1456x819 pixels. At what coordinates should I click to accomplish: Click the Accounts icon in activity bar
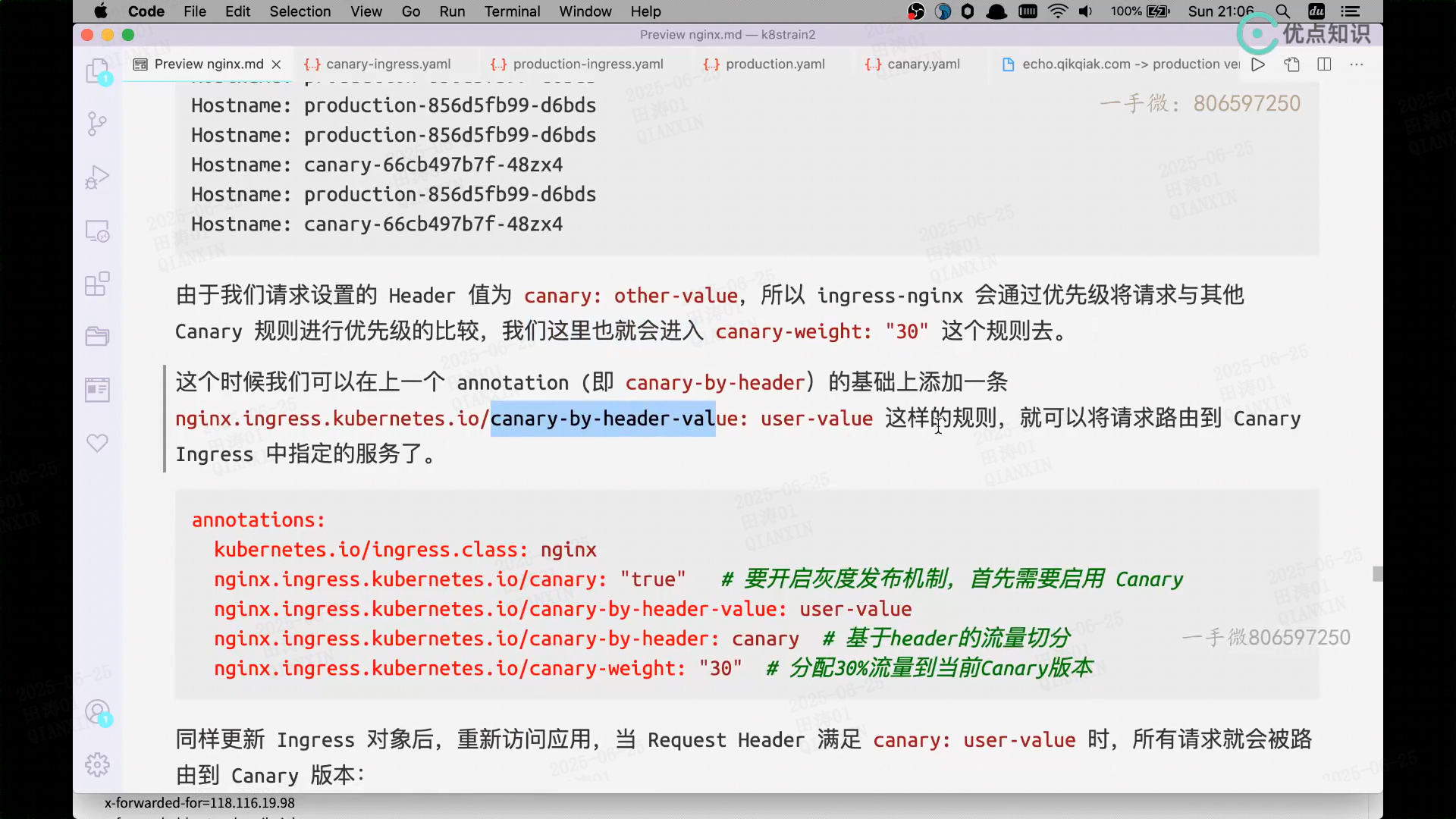pyautogui.click(x=97, y=711)
